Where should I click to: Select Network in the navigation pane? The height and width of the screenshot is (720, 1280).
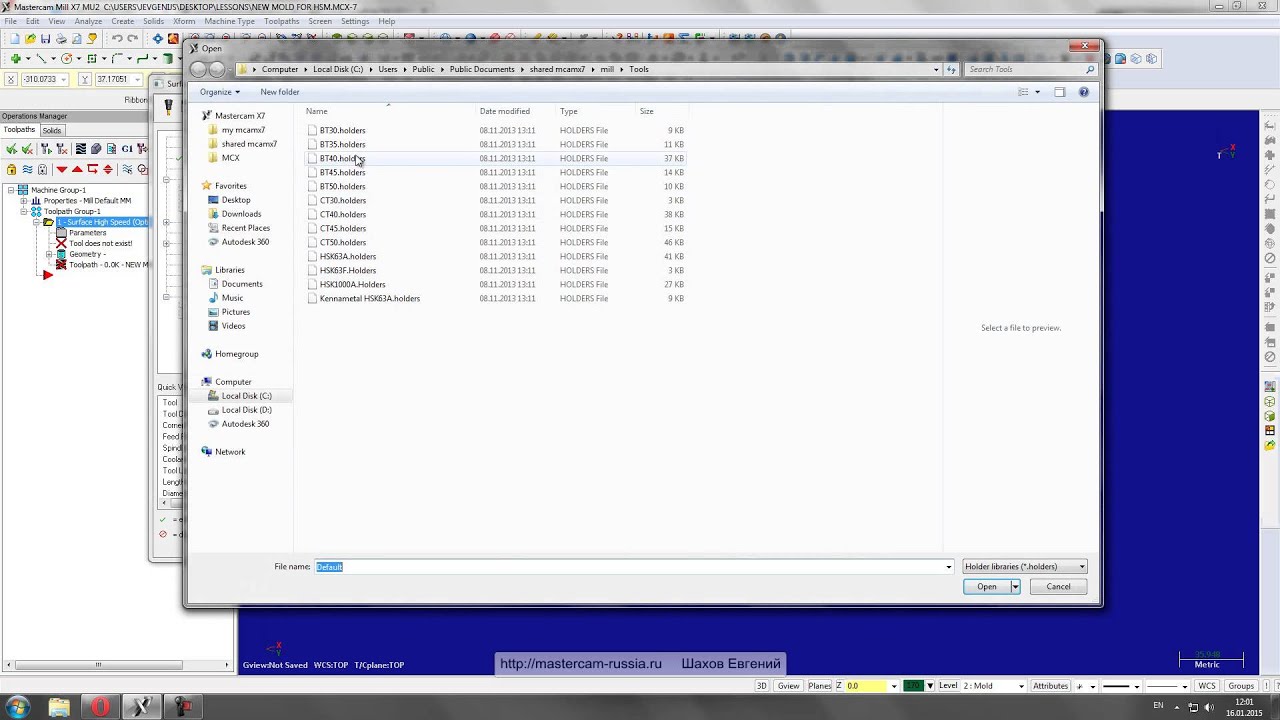pyautogui.click(x=230, y=452)
